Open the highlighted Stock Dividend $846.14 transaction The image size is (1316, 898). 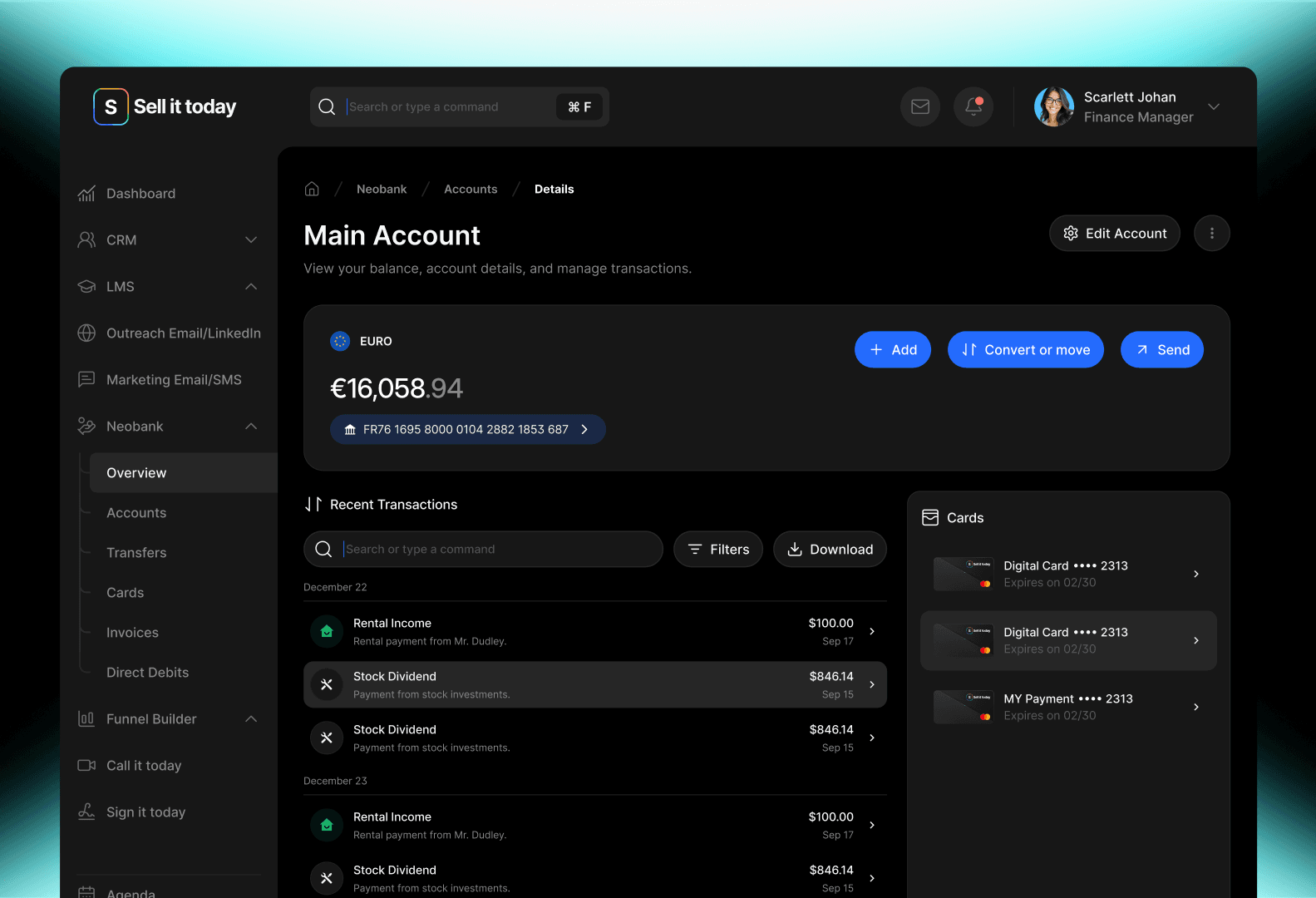(x=595, y=685)
